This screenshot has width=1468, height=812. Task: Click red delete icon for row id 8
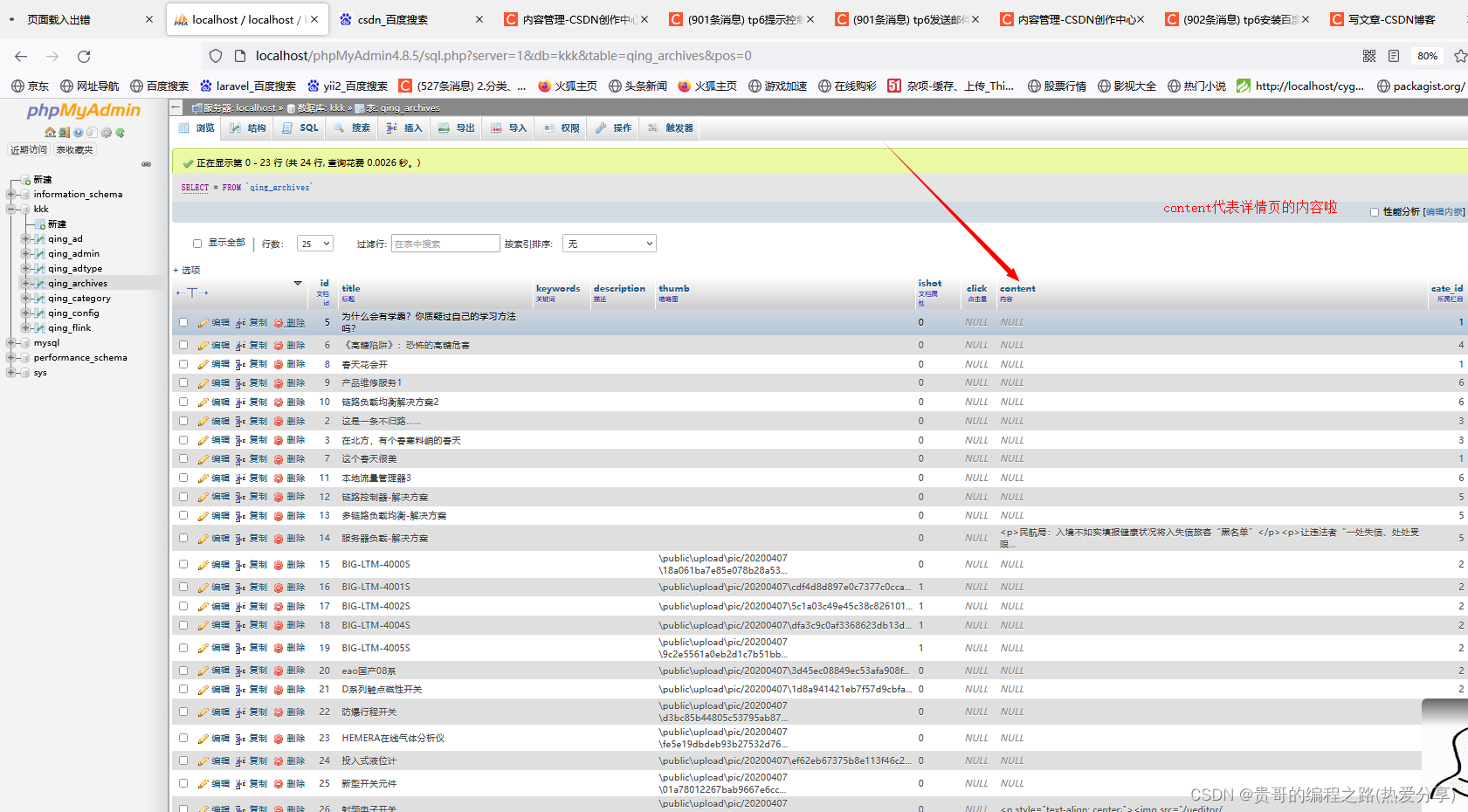click(279, 365)
